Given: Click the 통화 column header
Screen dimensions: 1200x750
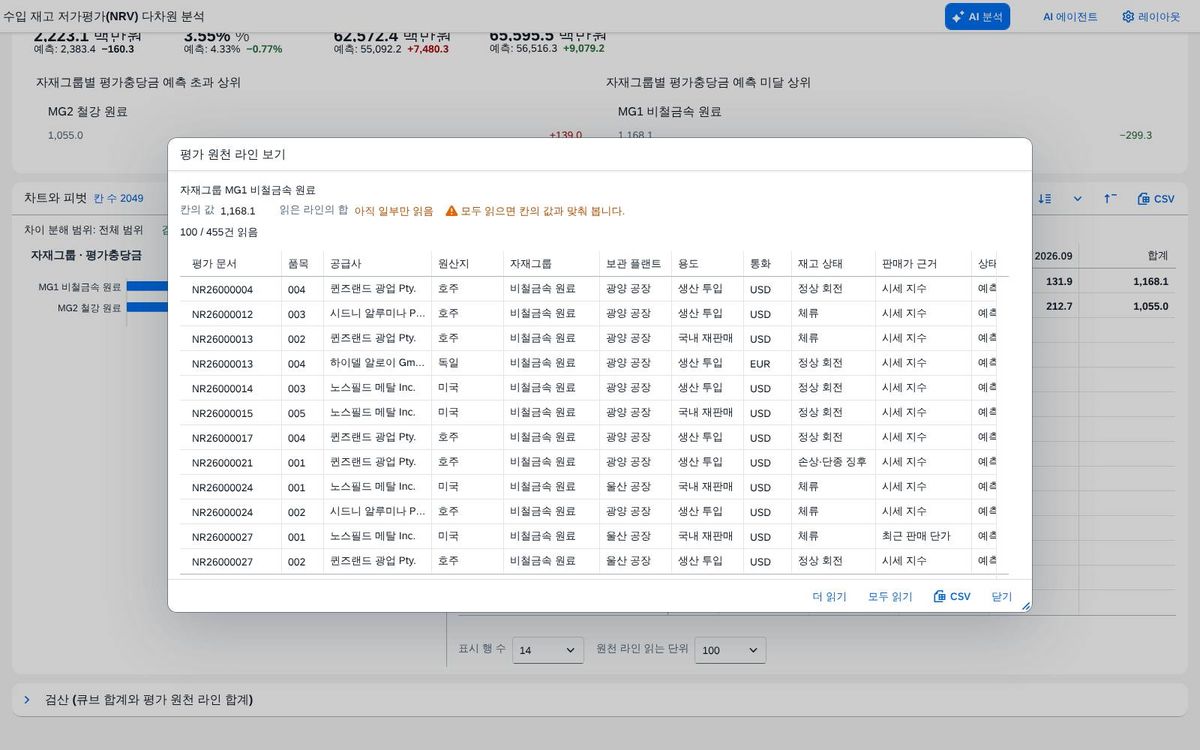Looking at the screenshot, I should coord(767,264).
